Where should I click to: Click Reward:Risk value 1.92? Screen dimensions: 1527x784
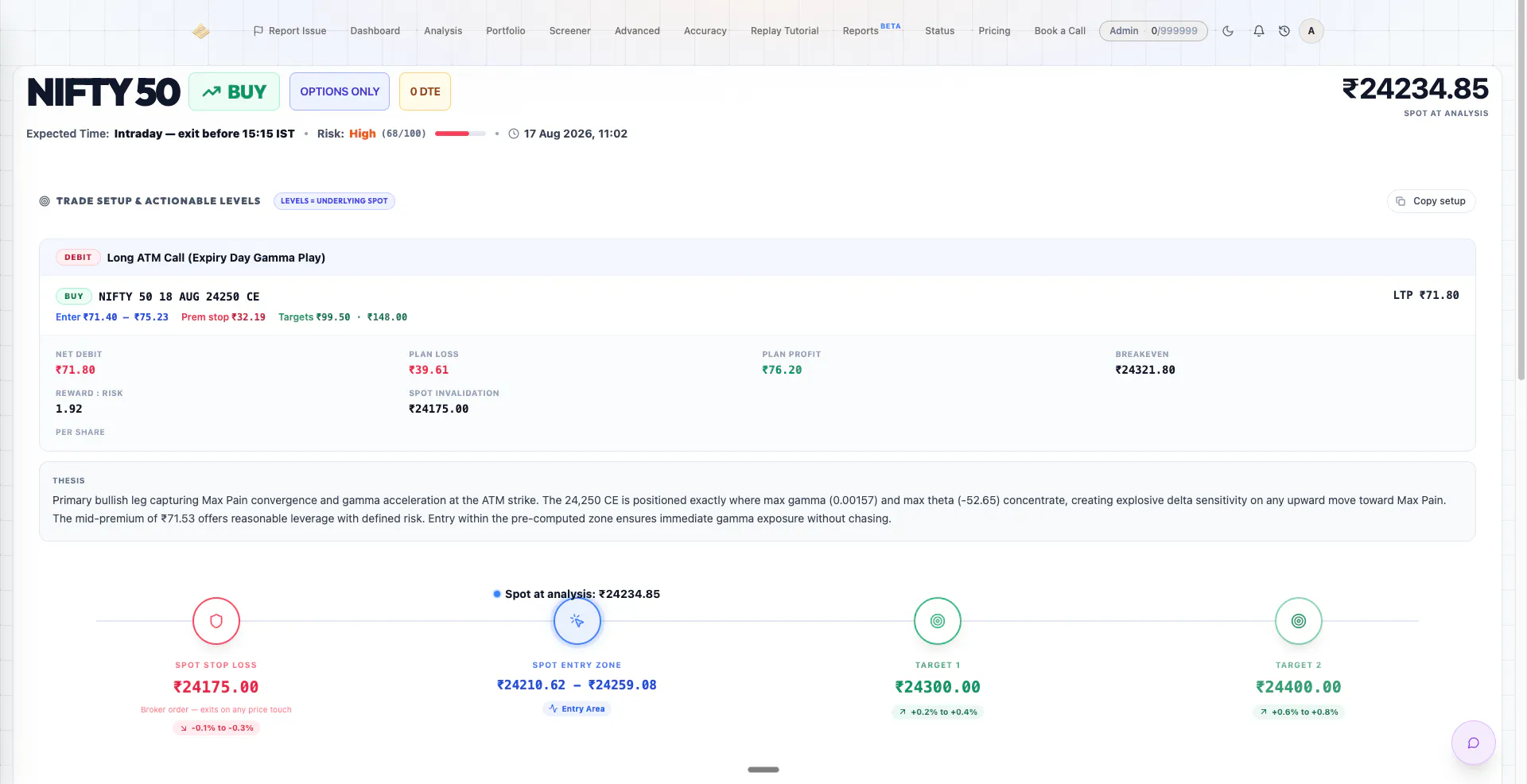pyautogui.click(x=69, y=409)
